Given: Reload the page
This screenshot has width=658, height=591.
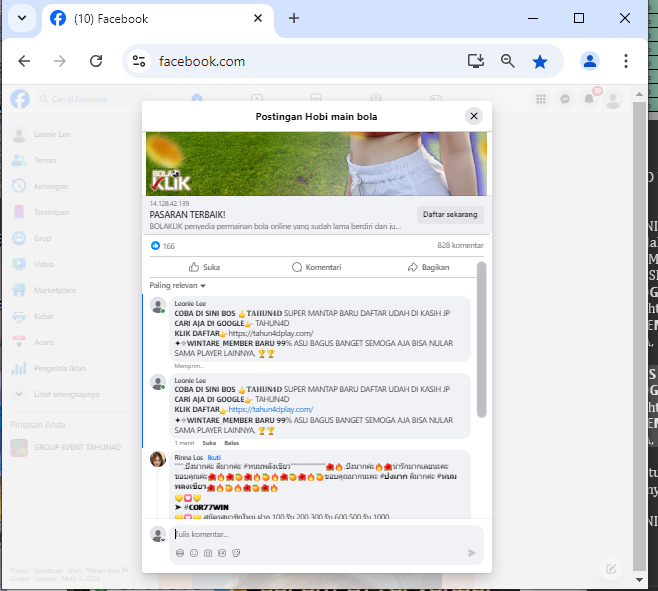Looking at the screenshot, I should (x=96, y=61).
